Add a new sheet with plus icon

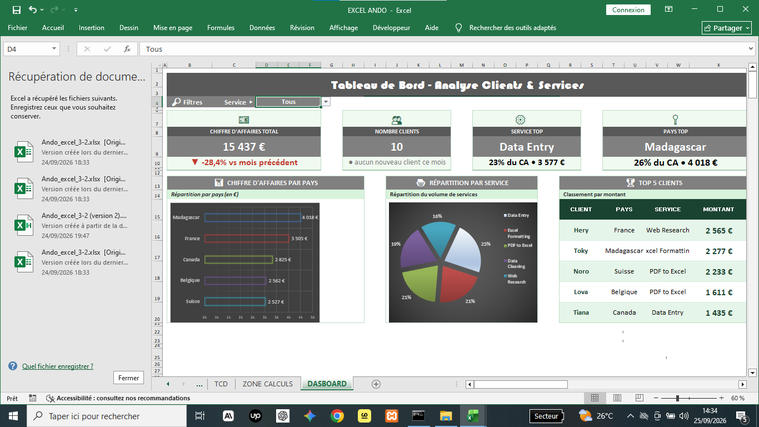point(376,384)
